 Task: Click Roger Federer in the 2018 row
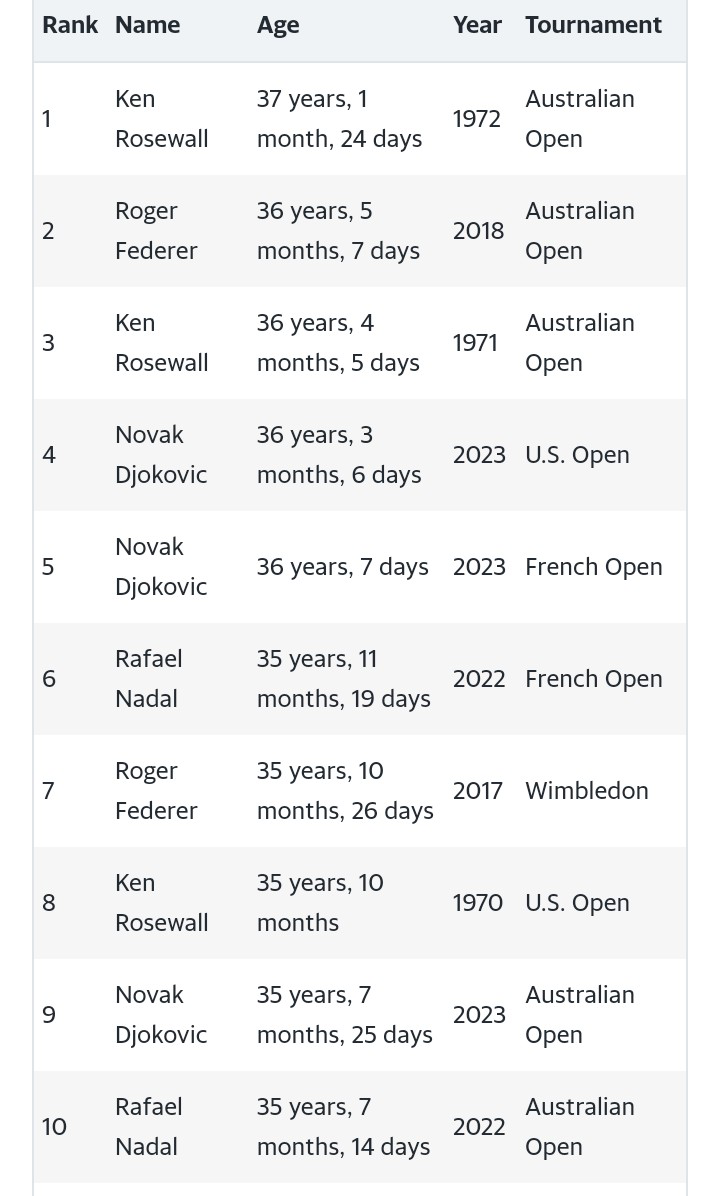tap(156, 231)
